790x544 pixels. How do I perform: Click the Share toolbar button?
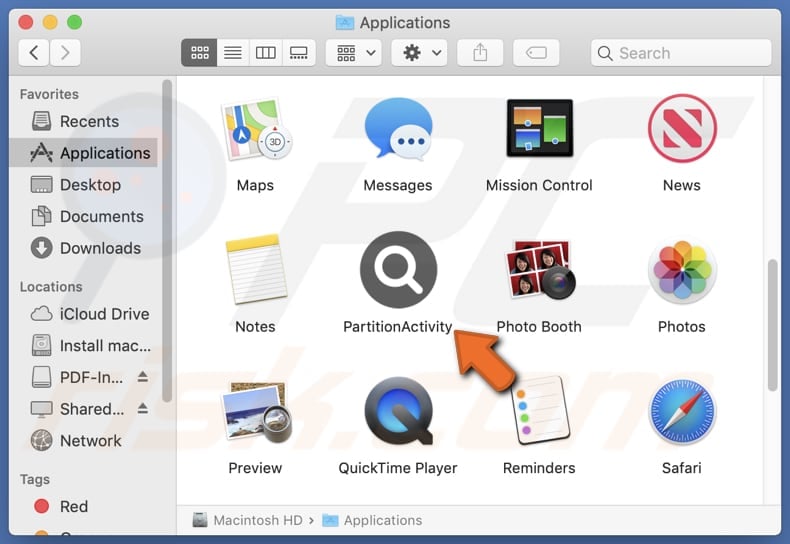[x=480, y=52]
